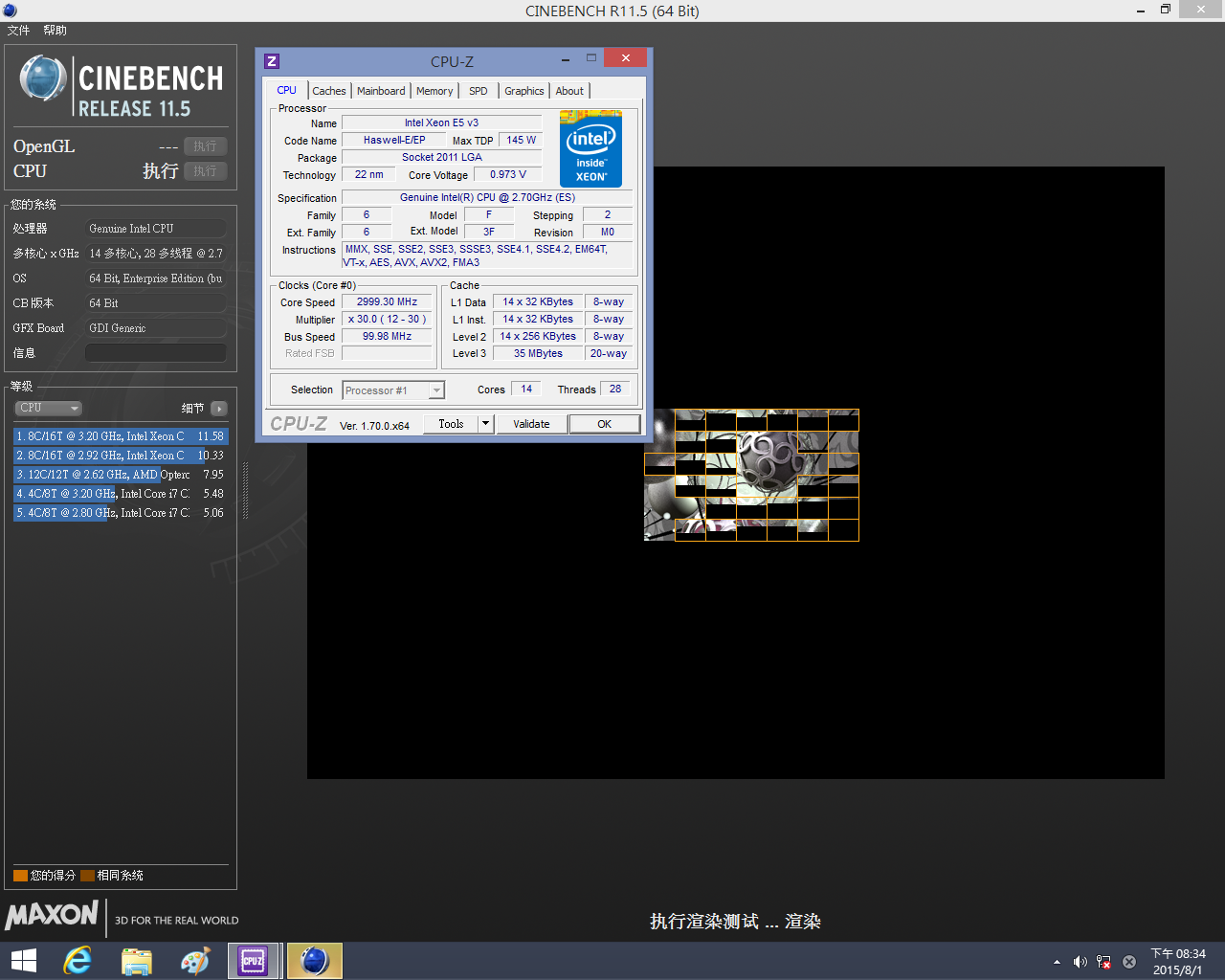Open the CPU ranking dropdown
Viewport: 1225px width, 980px height.
(48, 408)
